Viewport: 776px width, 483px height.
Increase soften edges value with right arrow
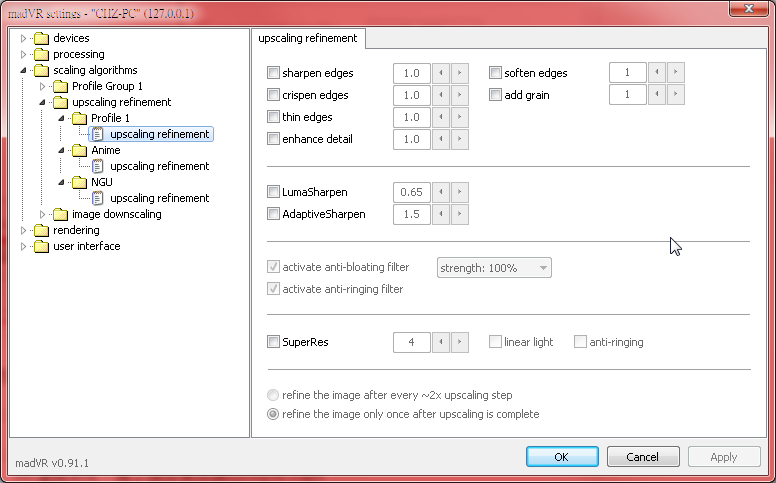pos(676,72)
